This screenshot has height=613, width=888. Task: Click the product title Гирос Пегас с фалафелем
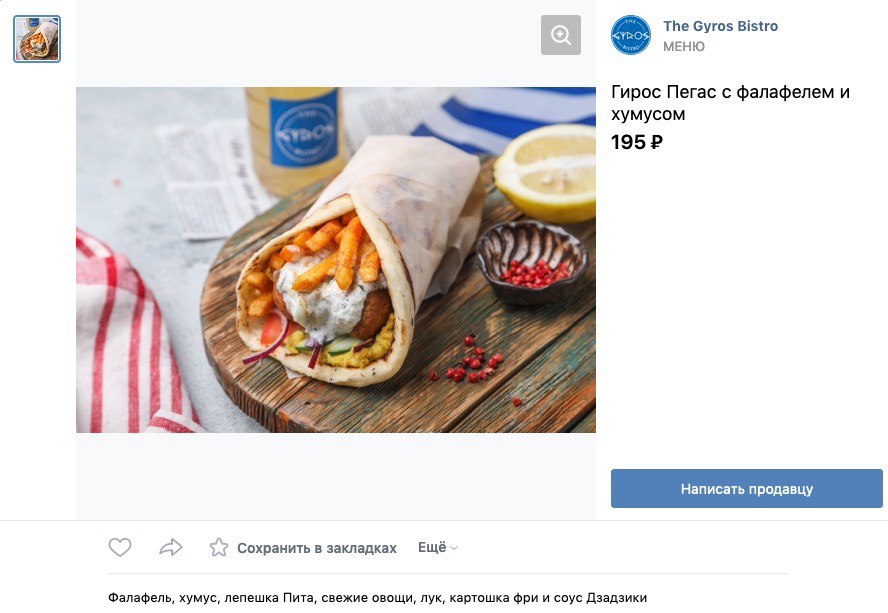[730, 103]
